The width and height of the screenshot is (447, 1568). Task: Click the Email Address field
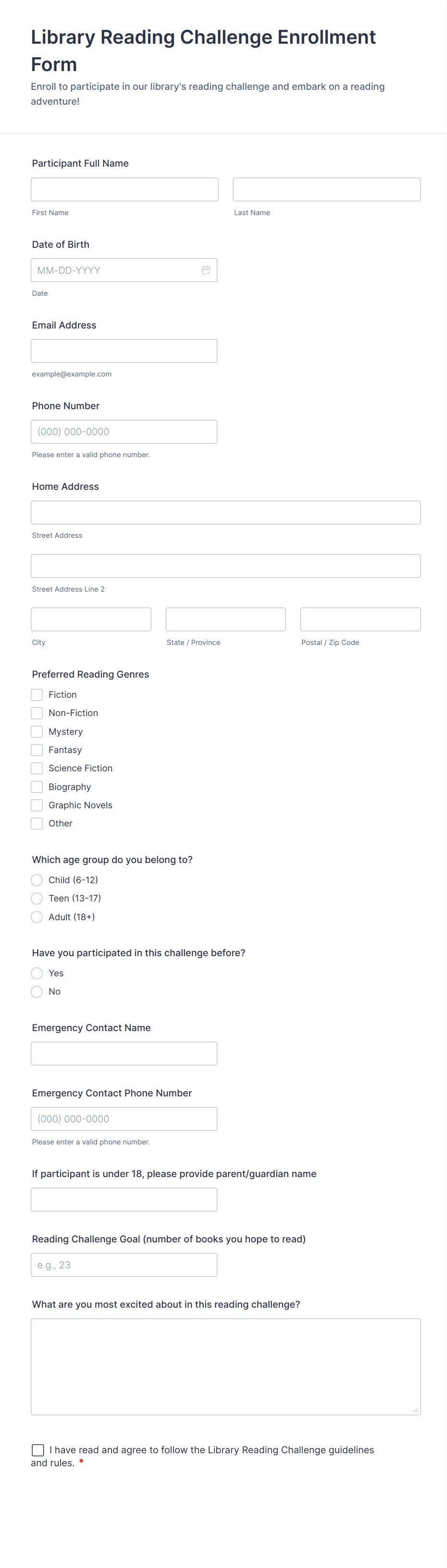pyautogui.click(x=124, y=351)
